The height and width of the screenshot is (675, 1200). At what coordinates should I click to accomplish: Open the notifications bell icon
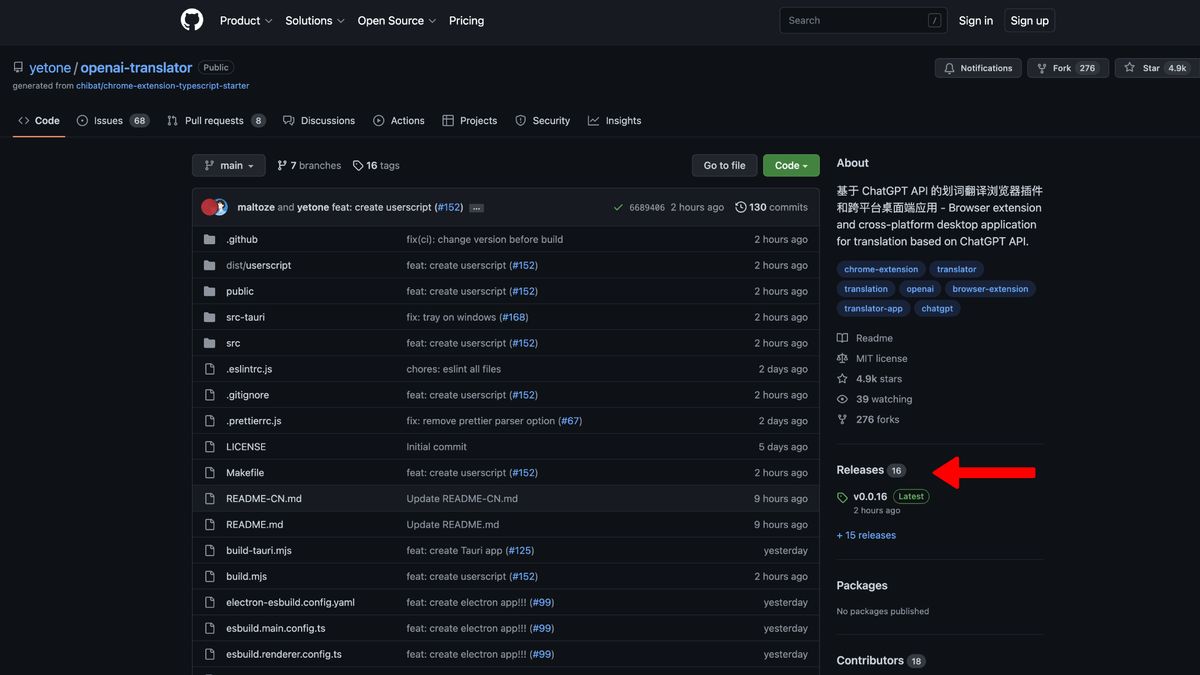tap(948, 68)
